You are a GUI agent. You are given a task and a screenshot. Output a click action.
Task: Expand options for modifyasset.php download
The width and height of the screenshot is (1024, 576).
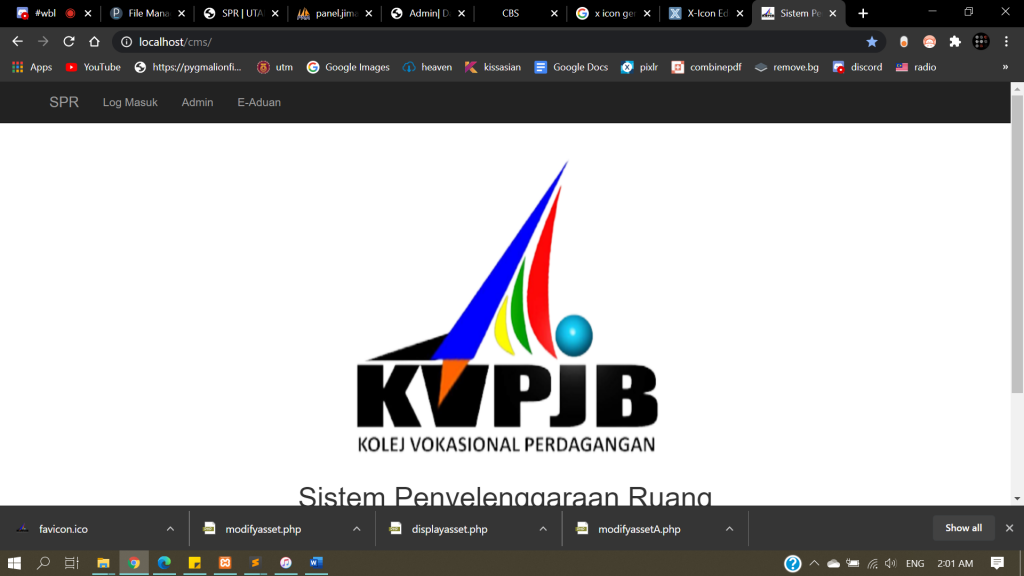coord(357,529)
